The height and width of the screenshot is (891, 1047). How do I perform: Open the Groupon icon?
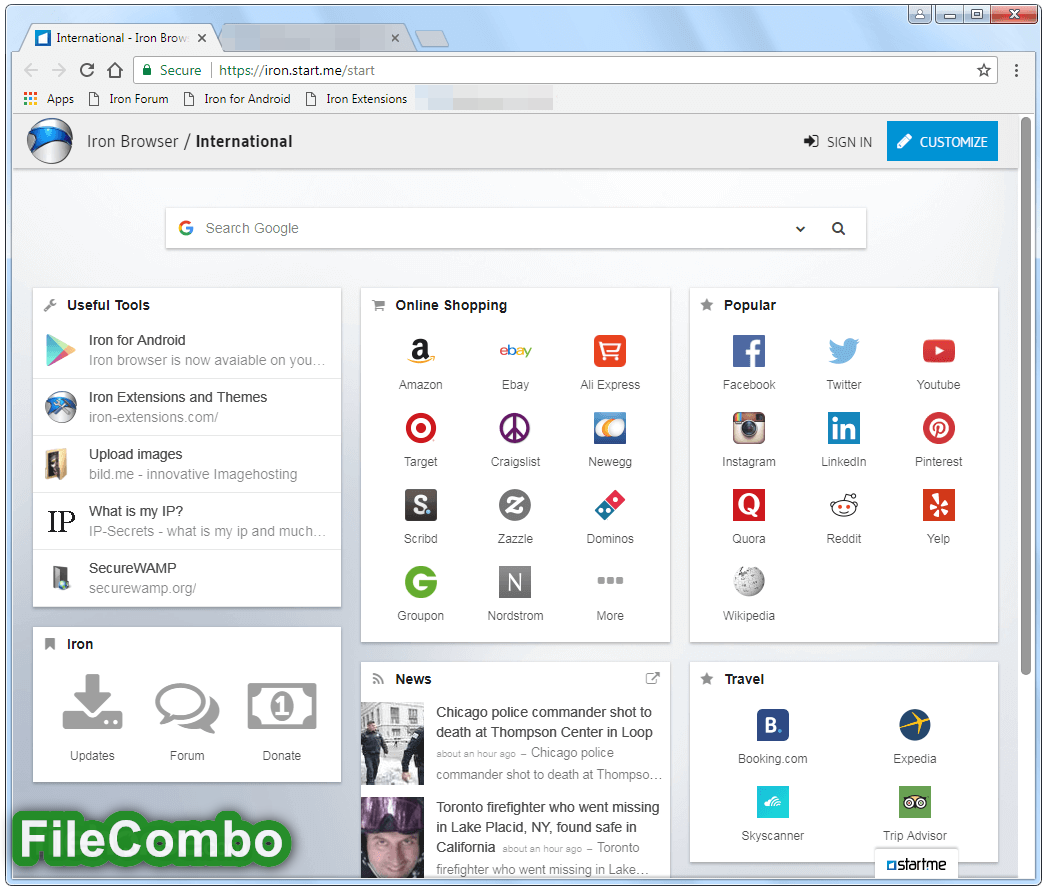(421, 582)
